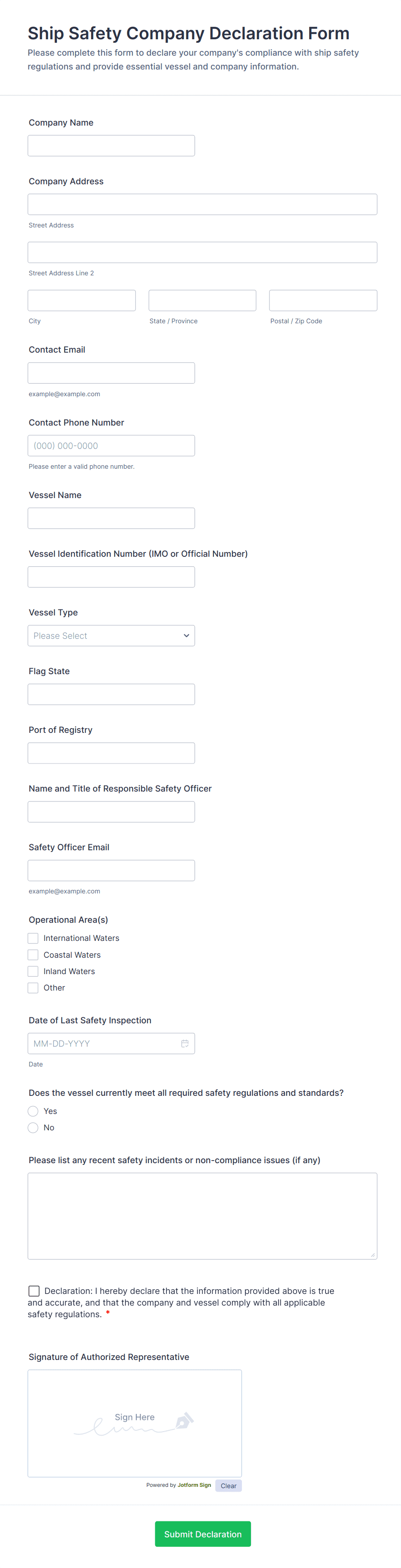Enable the Inland Waters checkbox

[34, 972]
